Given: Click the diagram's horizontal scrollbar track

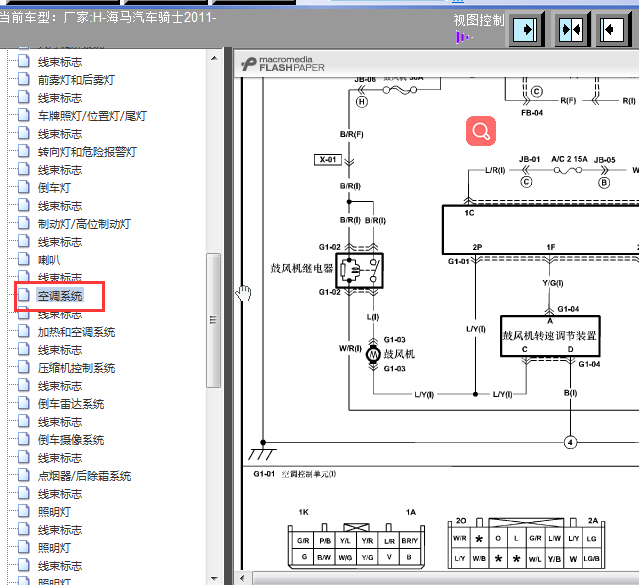Looking at the screenshot, I should tap(445, 578).
